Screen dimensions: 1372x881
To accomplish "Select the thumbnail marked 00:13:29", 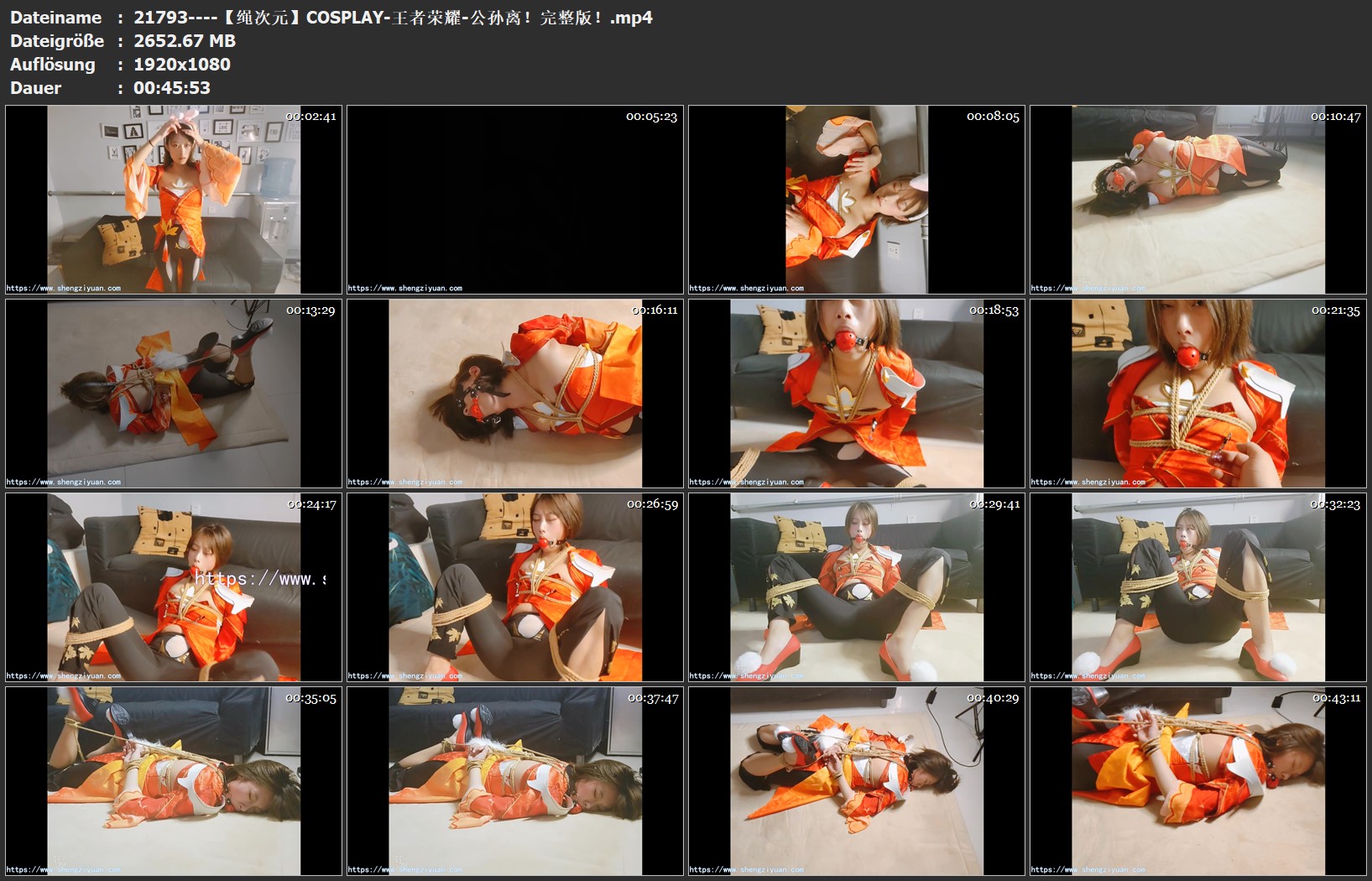I will click(x=174, y=394).
